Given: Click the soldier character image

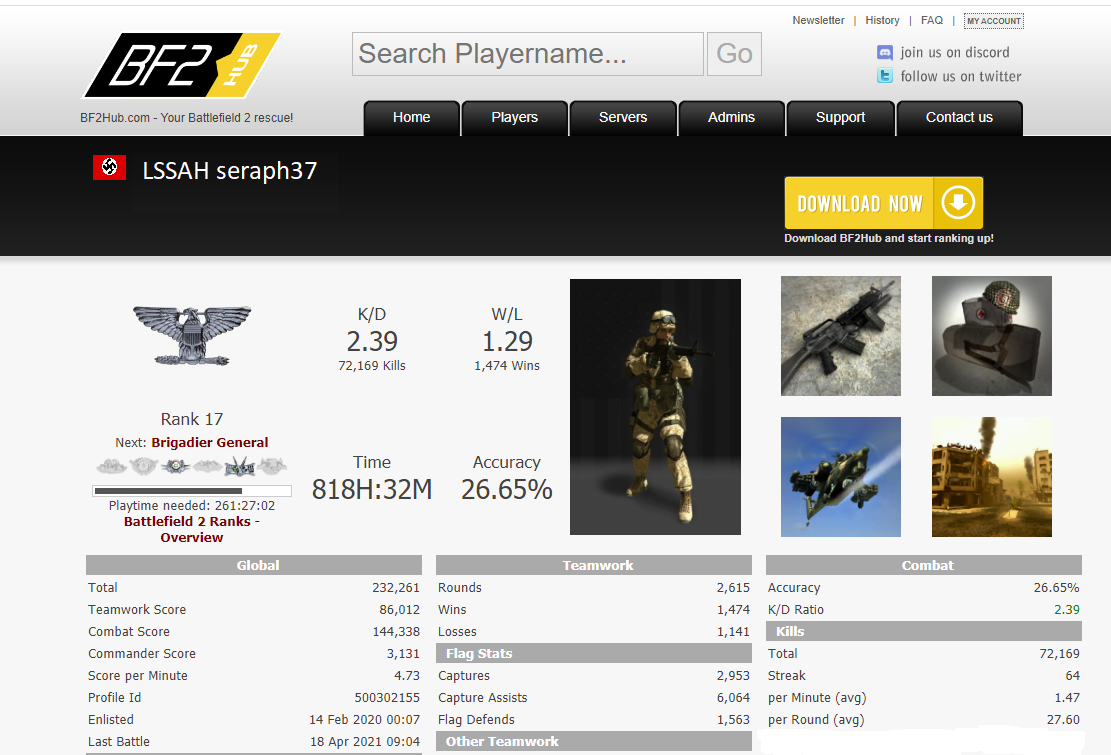Looking at the screenshot, I should (655, 407).
